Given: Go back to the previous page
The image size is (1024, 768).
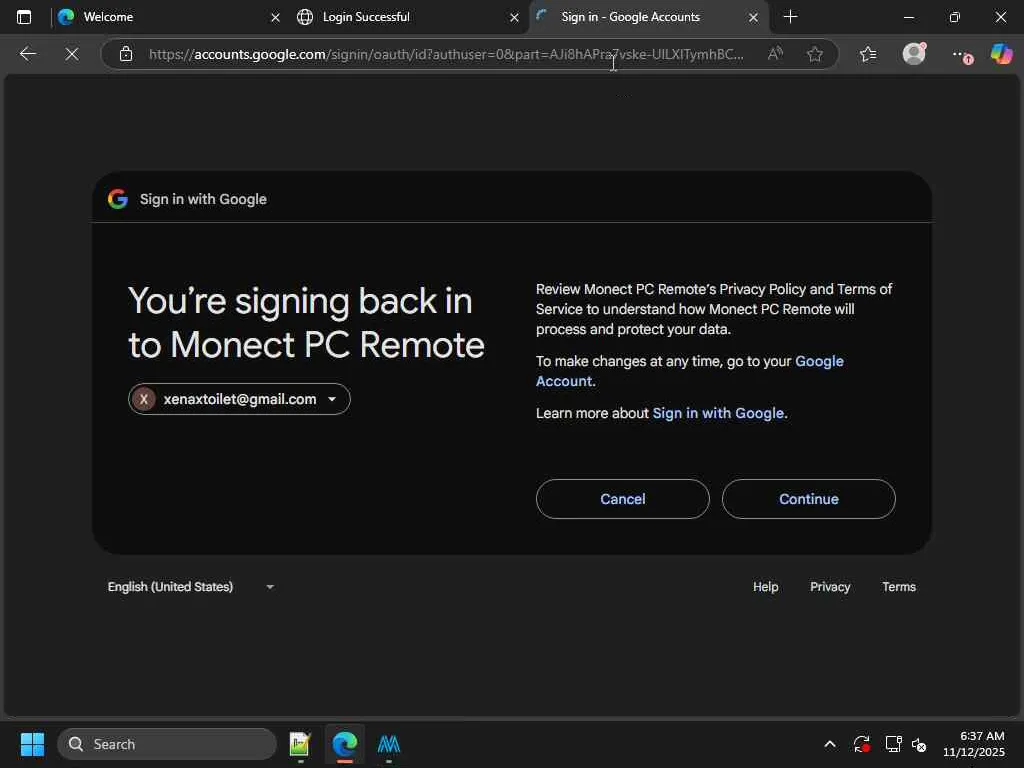Looking at the screenshot, I should coord(27,54).
